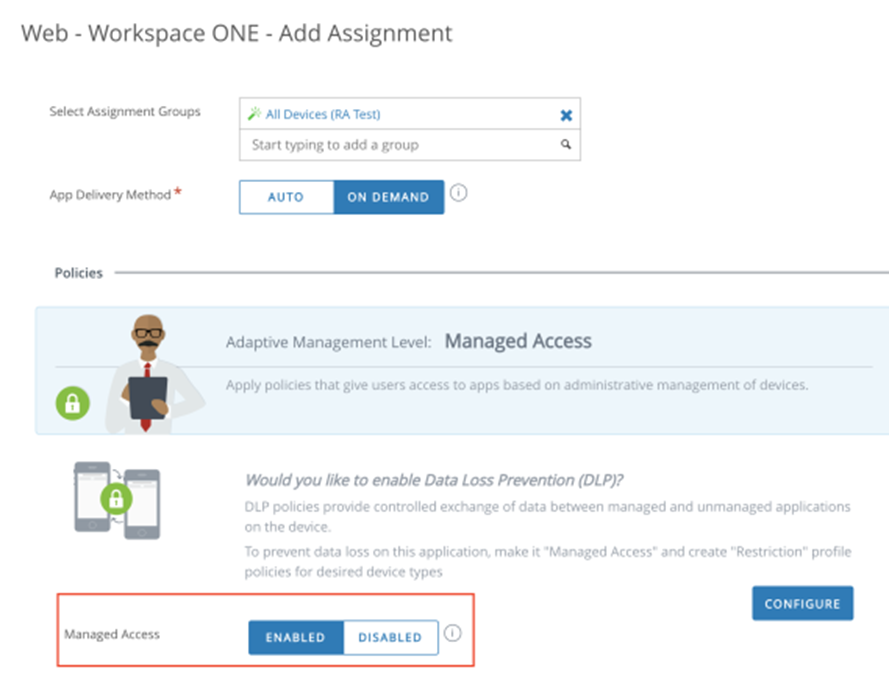Select ON DEMAND delivery method
This screenshot has height=676, width=889.
[388, 197]
